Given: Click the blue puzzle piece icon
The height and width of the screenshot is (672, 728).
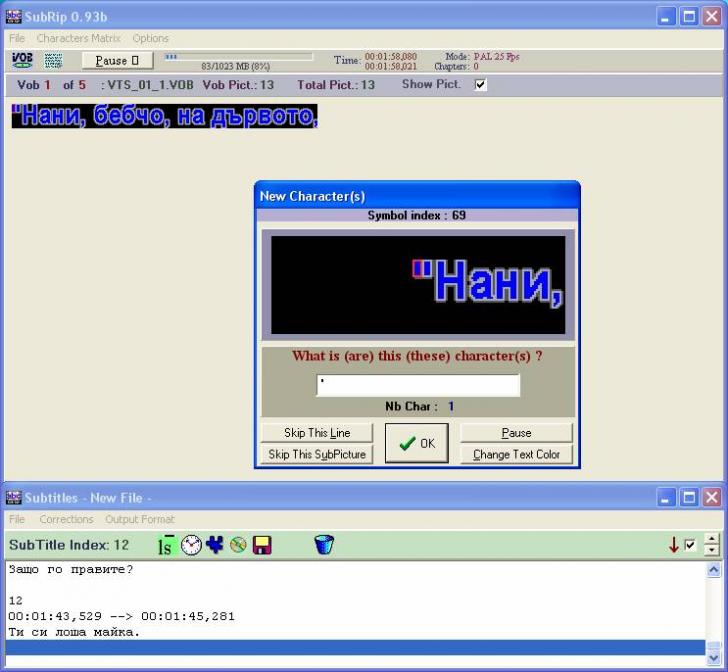Looking at the screenshot, I should click(x=215, y=545).
